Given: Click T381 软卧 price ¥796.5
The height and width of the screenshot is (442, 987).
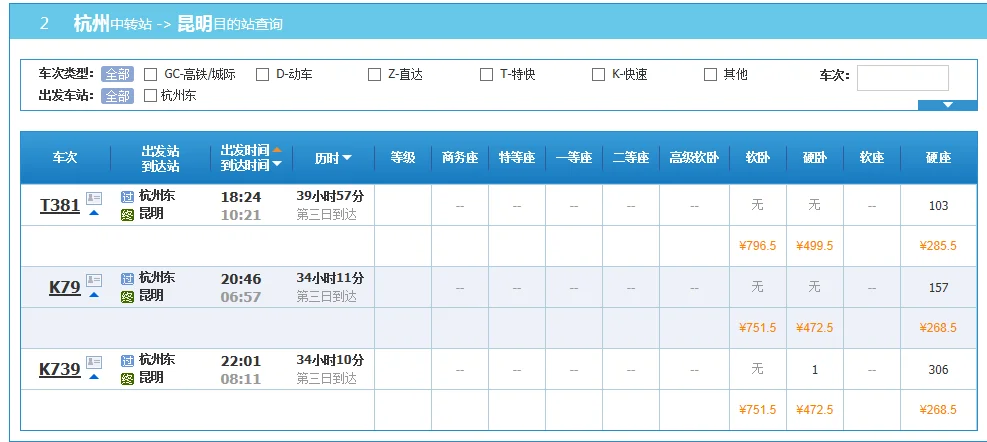Looking at the screenshot, I should click(x=758, y=246).
